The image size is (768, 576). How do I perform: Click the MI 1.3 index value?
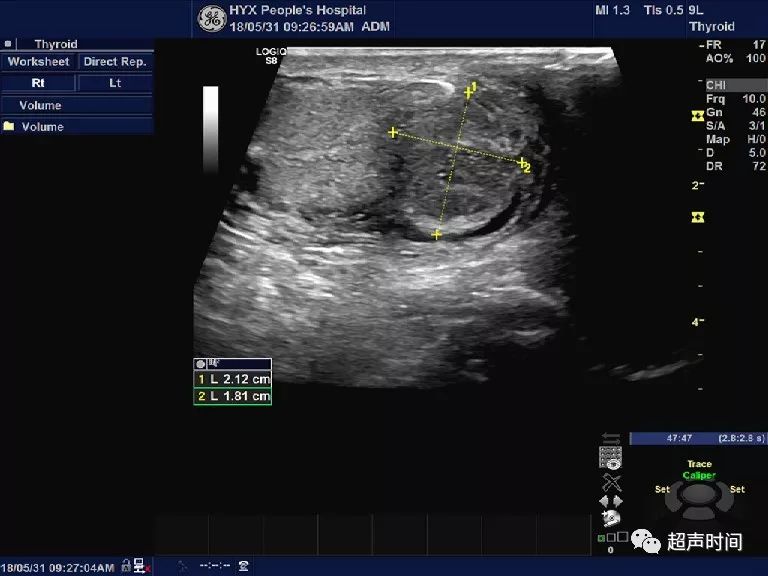[612, 10]
